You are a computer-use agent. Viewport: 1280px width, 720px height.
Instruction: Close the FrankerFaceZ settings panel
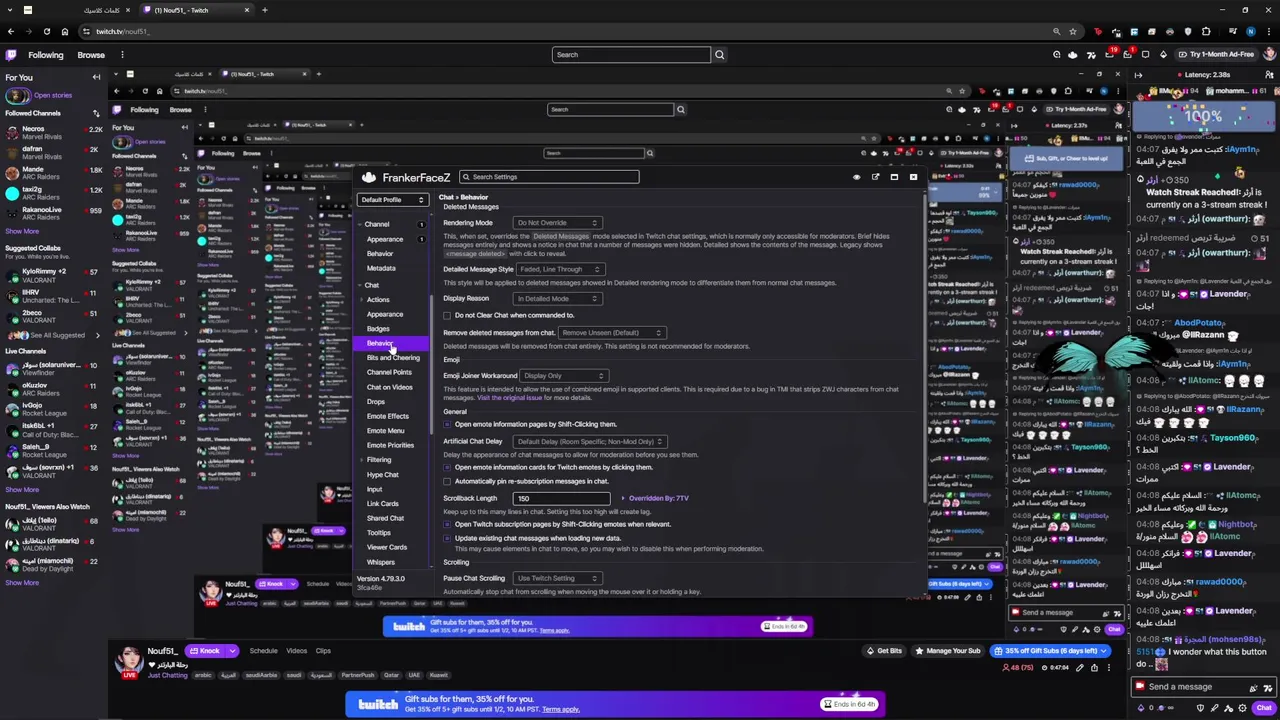tap(913, 177)
